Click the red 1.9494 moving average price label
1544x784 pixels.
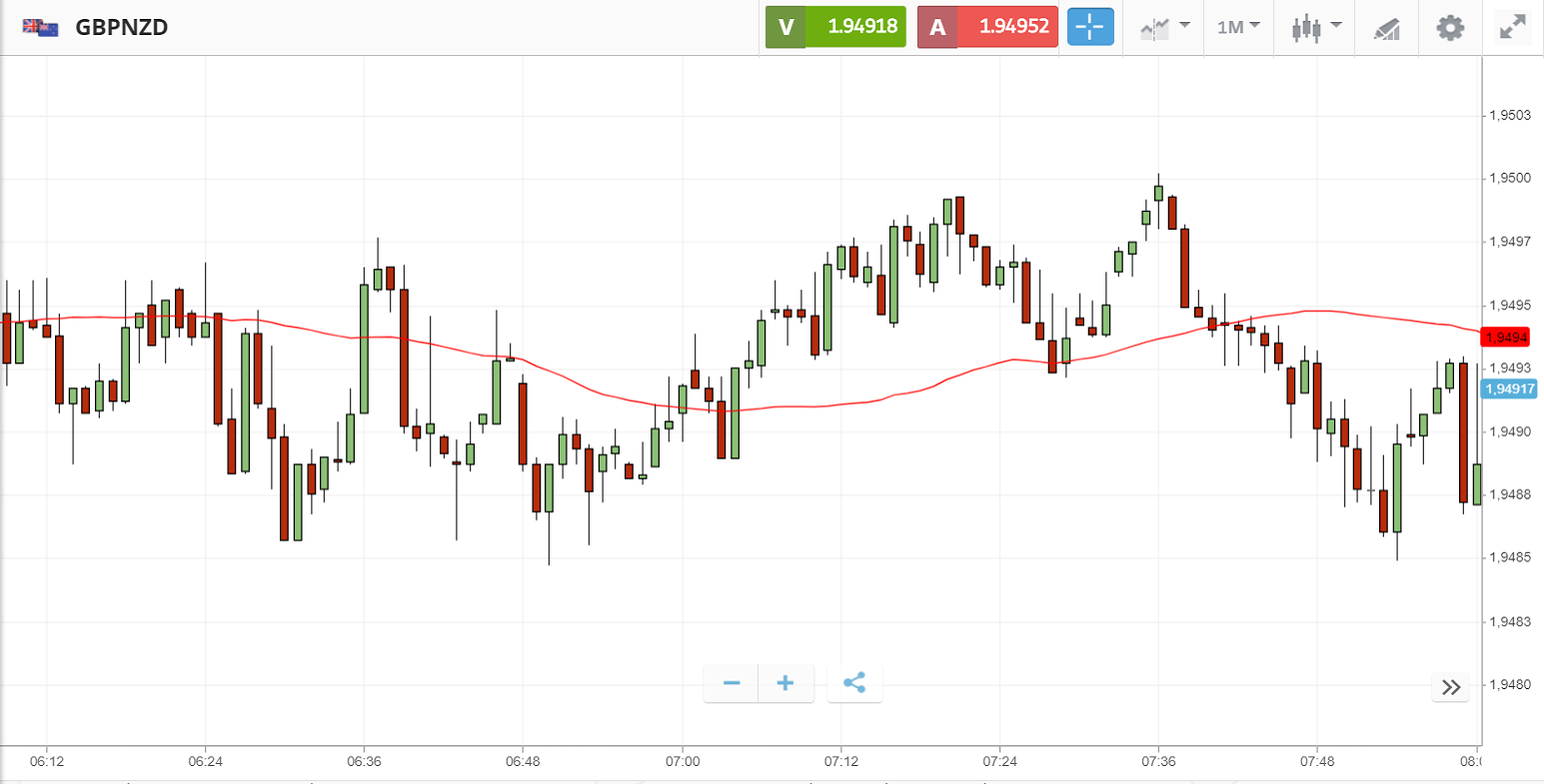coord(1508,338)
